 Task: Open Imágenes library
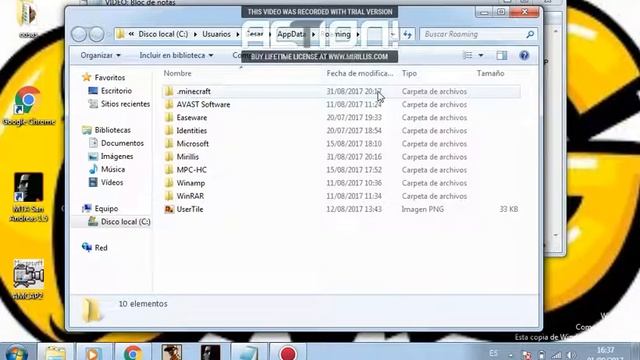(x=117, y=156)
